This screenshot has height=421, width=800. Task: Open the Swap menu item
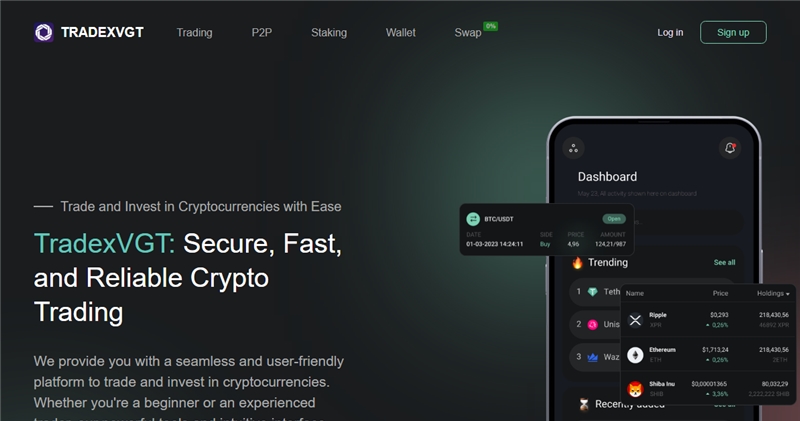pos(468,33)
